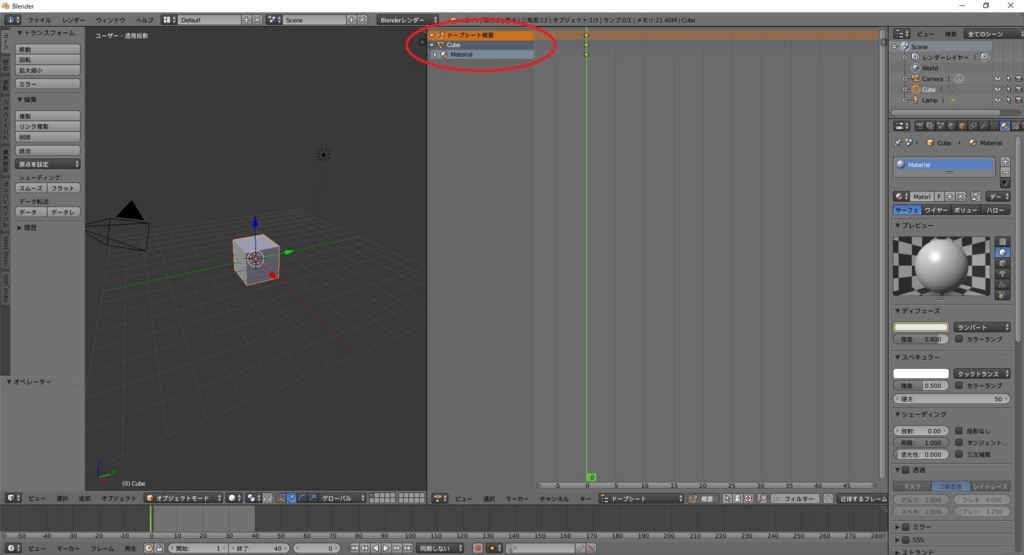Toggle the auto keyframe record button
1024x555 pixels.
pos(477,548)
